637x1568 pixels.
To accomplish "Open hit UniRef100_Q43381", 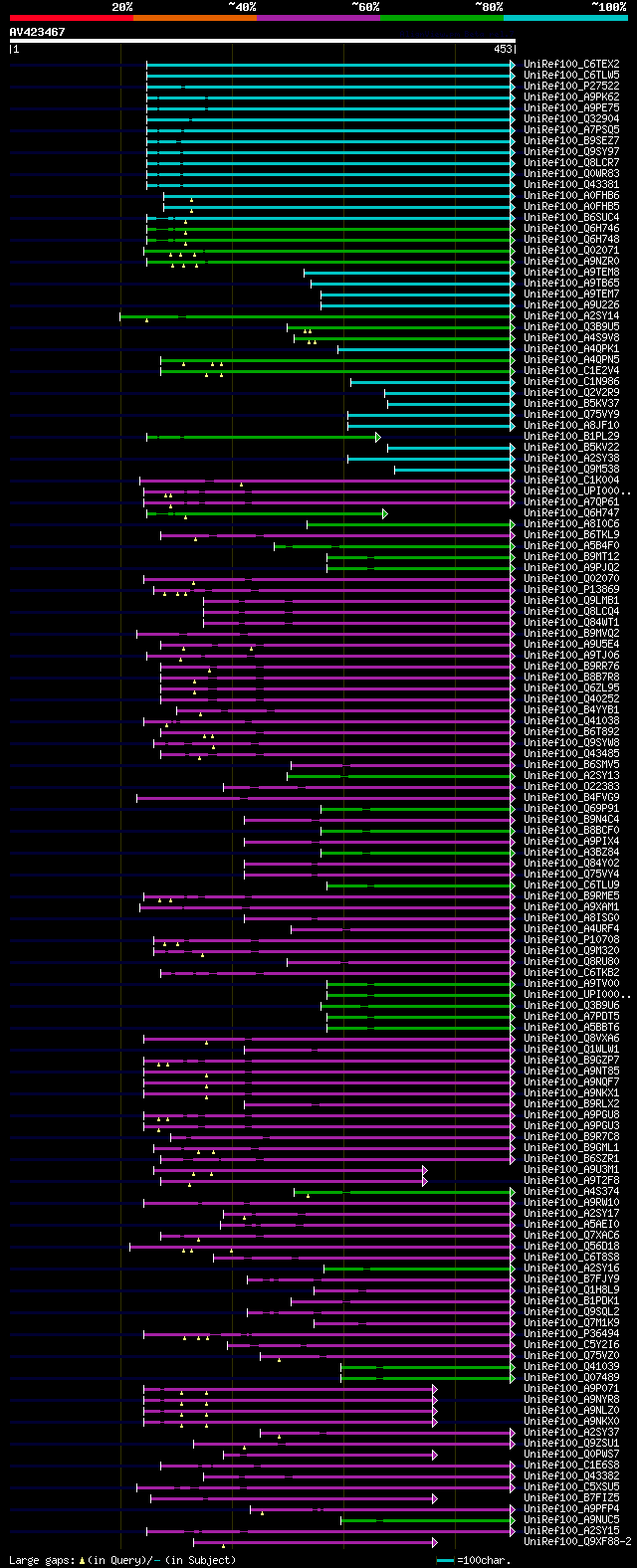I will [571, 184].
